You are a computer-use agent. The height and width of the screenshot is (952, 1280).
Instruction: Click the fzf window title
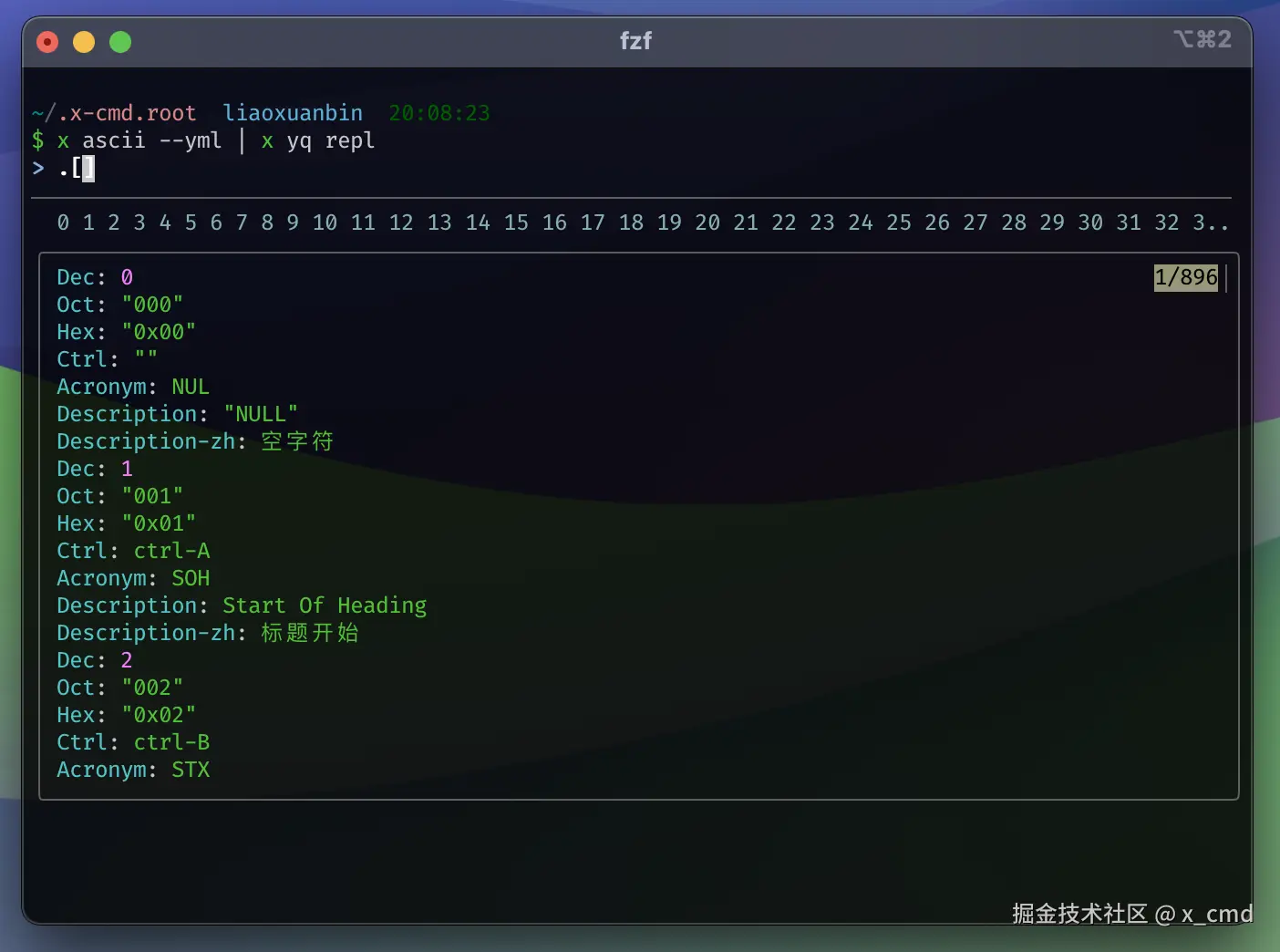[635, 41]
